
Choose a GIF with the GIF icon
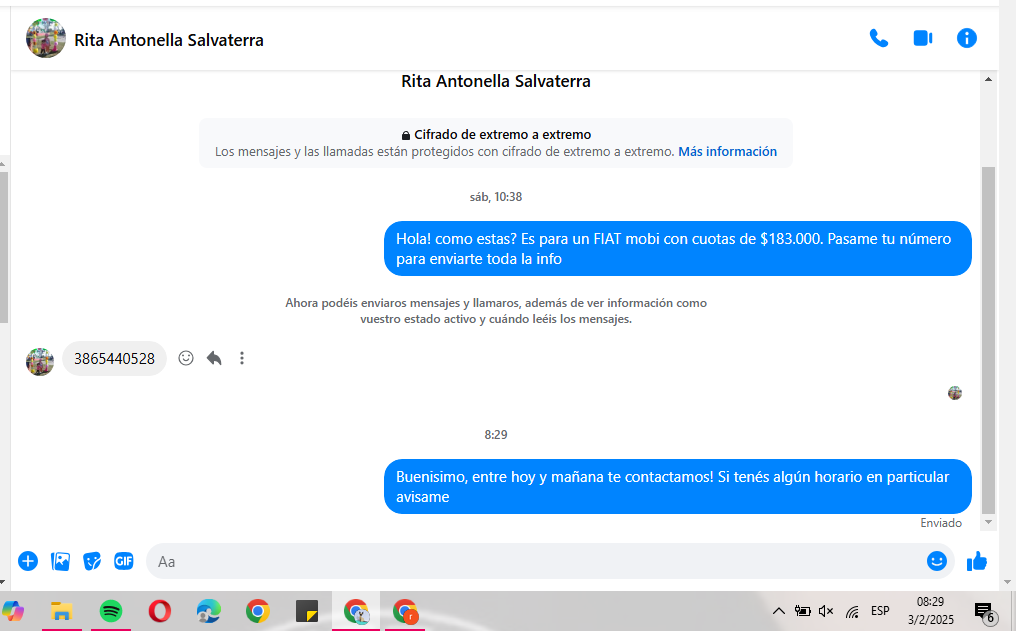[x=124, y=561]
